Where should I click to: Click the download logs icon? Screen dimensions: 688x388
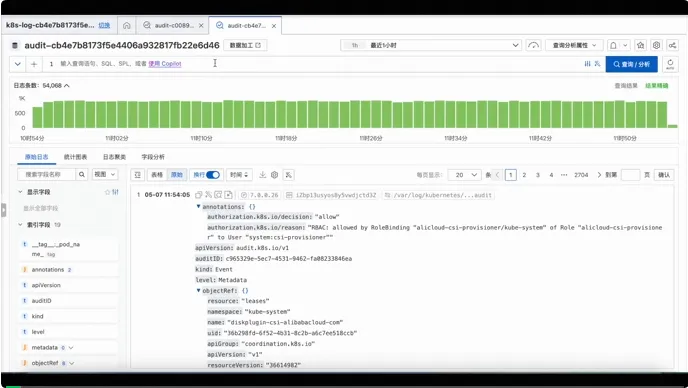pyautogui.click(x=262, y=175)
